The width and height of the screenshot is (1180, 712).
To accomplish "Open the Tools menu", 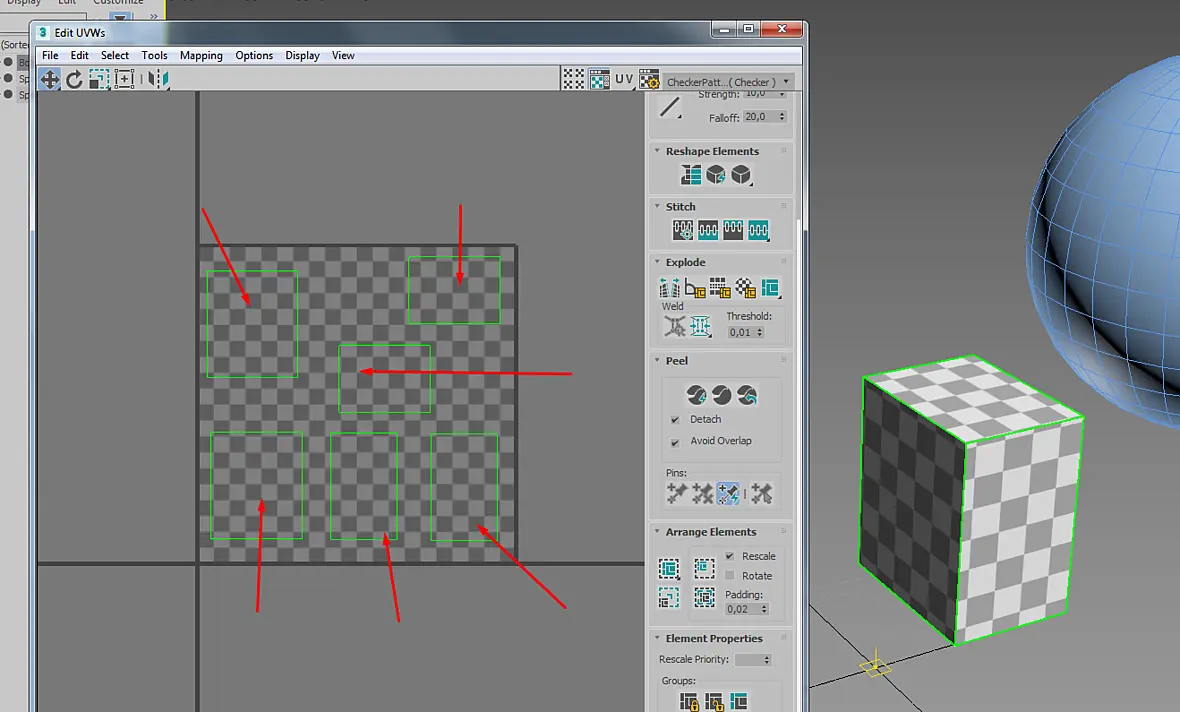I will 154,56.
